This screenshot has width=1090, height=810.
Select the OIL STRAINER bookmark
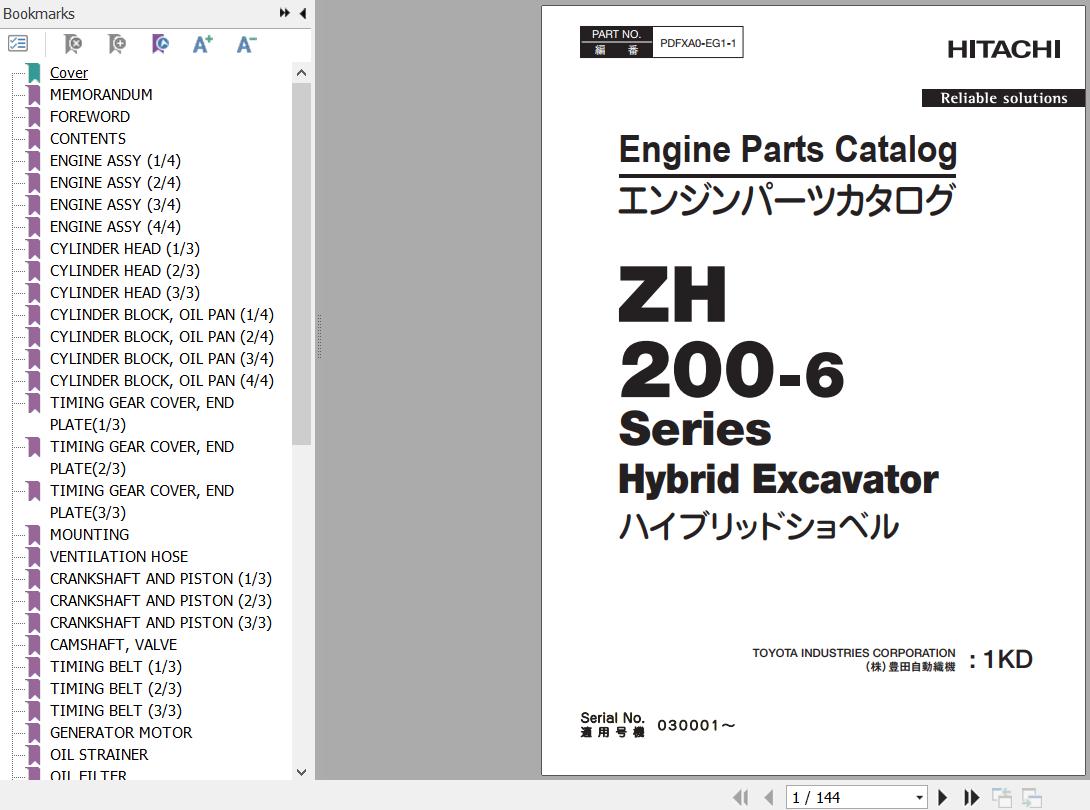point(99,755)
